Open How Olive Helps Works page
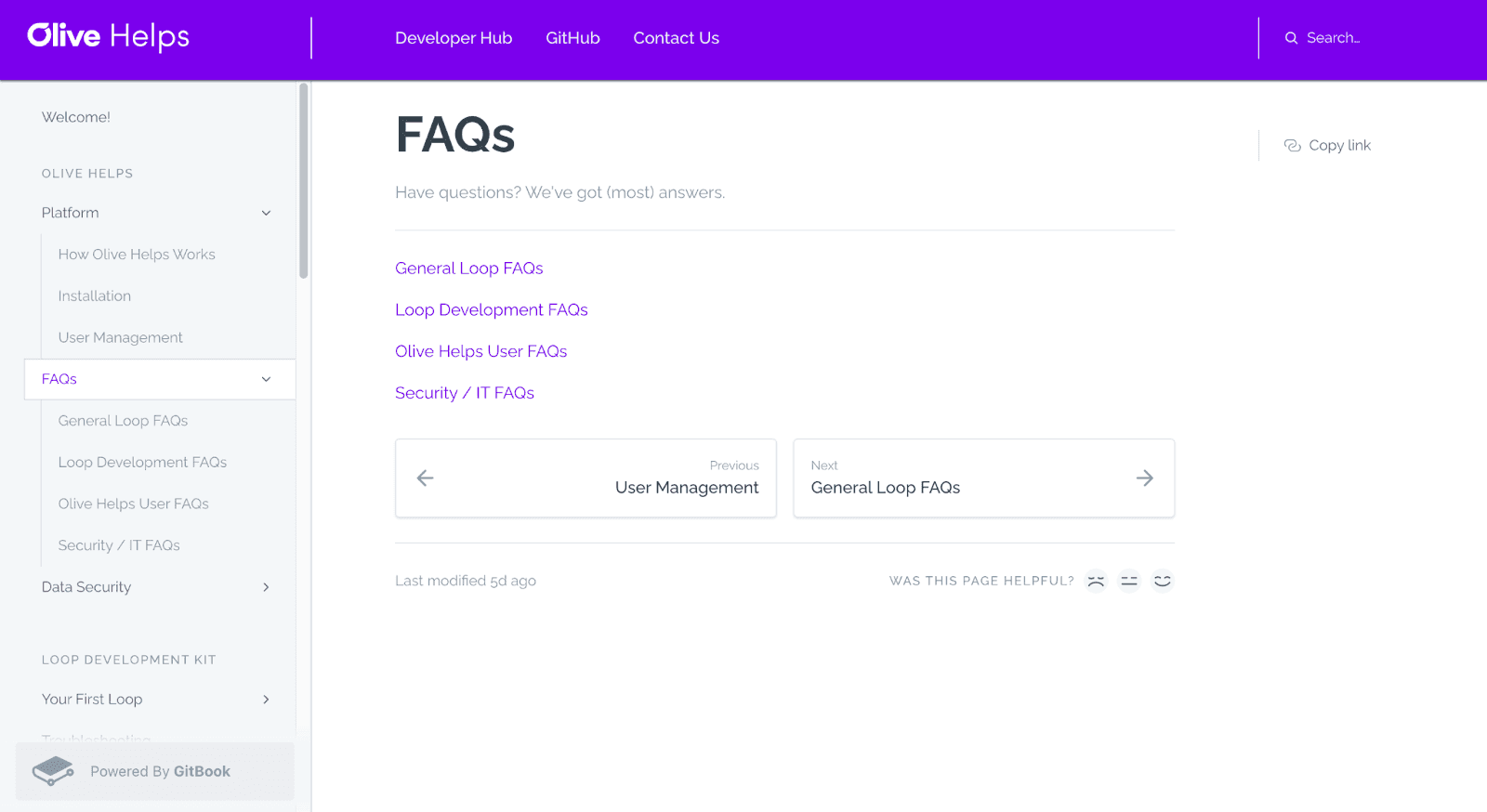 coord(137,255)
